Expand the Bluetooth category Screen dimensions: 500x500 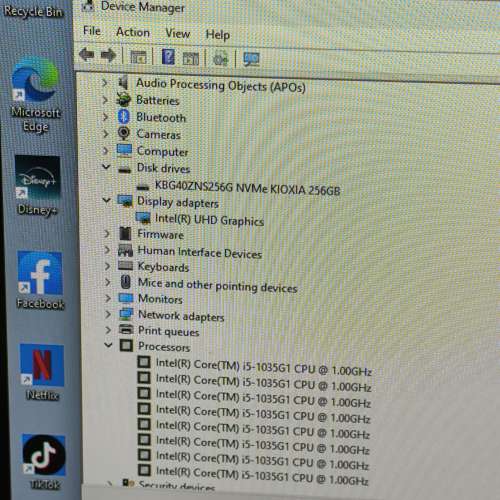point(105,116)
